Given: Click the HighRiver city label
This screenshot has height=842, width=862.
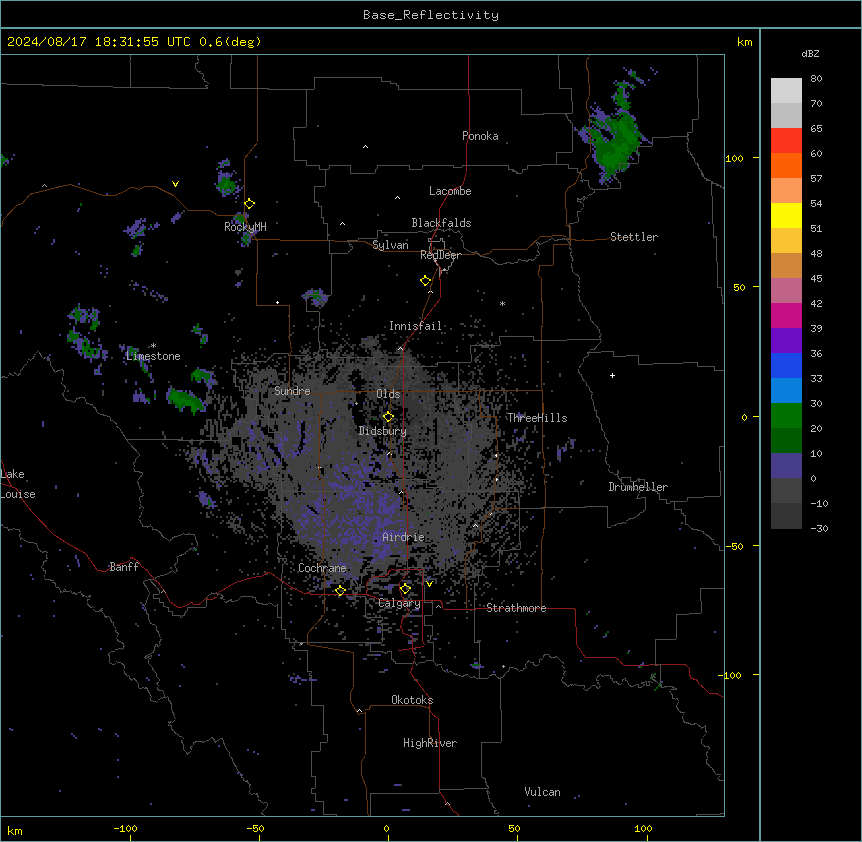Looking at the screenshot, I should pyautogui.click(x=430, y=743).
